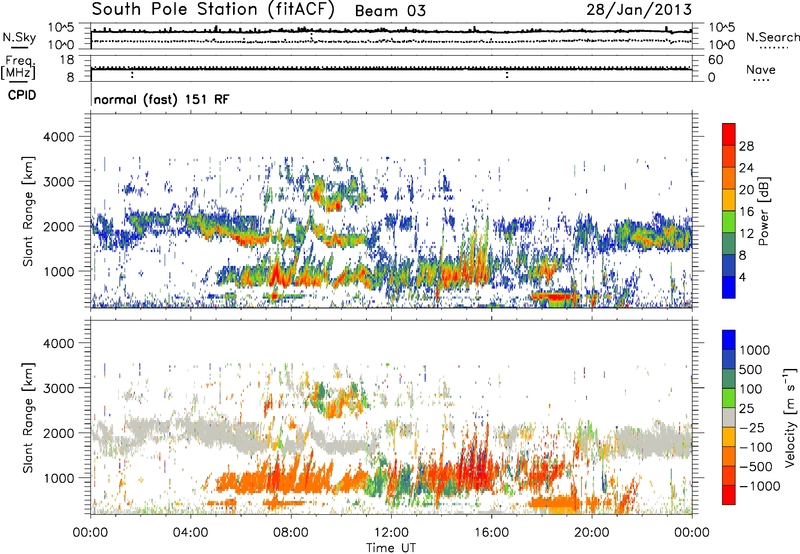Click the '20:00' time tick label
Image resolution: width=800 pixels, height=554 pixels.
pyautogui.click(x=592, y=533)
